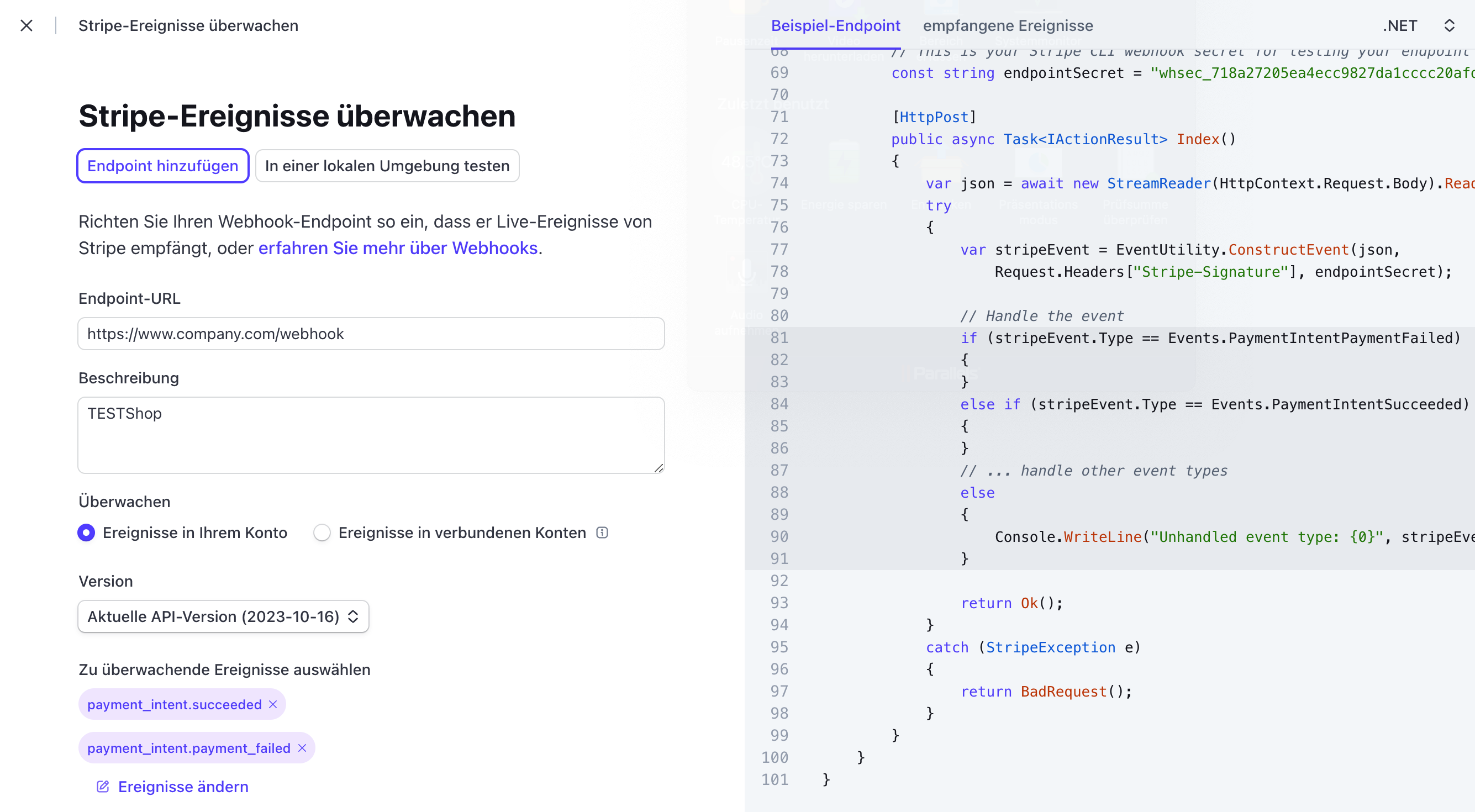Image resolution: width=1475 pixels, height=812 pixels.
Task: Click the 'public async Task<IActionResult> Index()' line
Action: click(x=1064, y=139)
